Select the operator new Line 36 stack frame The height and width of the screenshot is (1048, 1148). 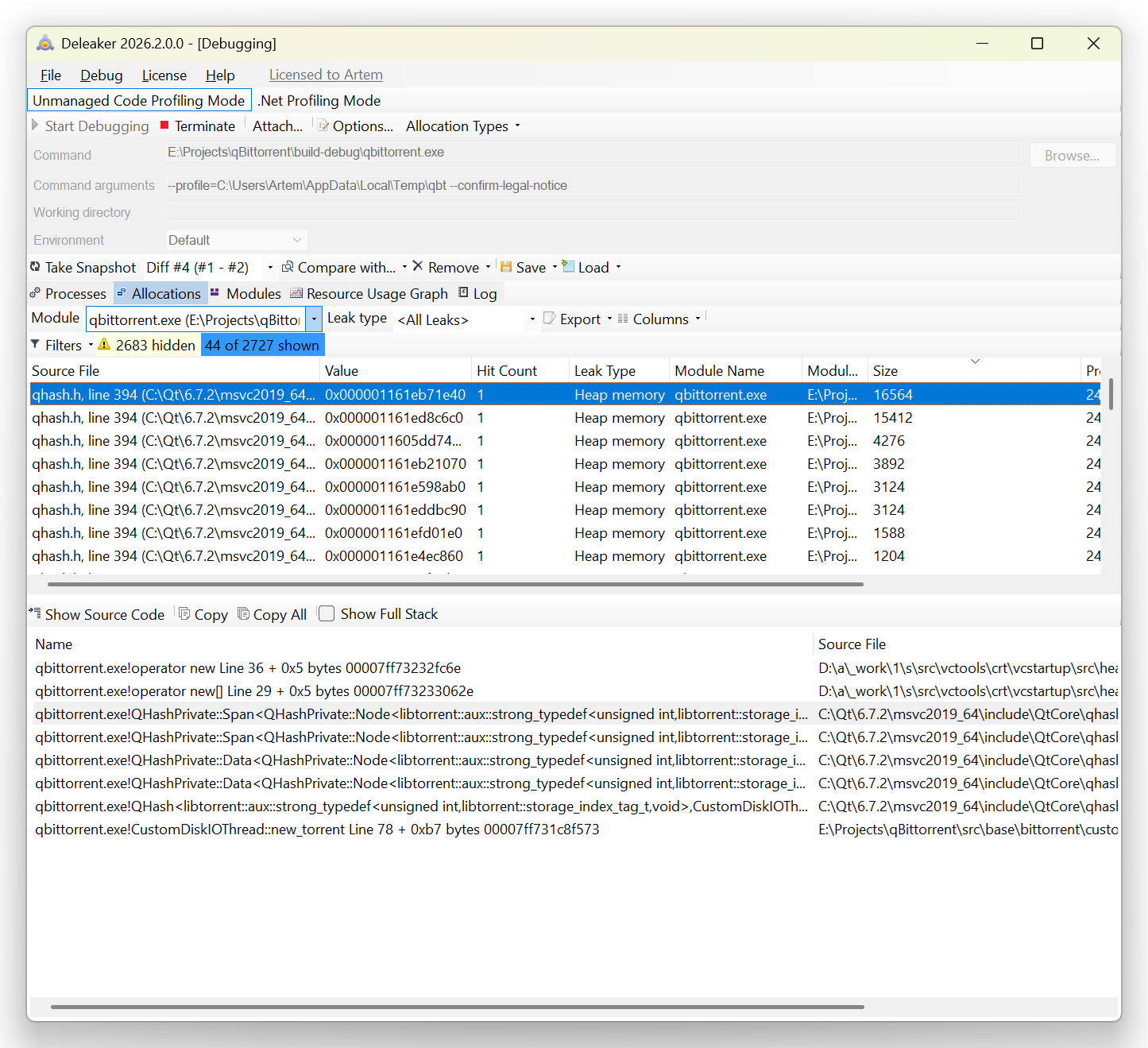(576, 668)
